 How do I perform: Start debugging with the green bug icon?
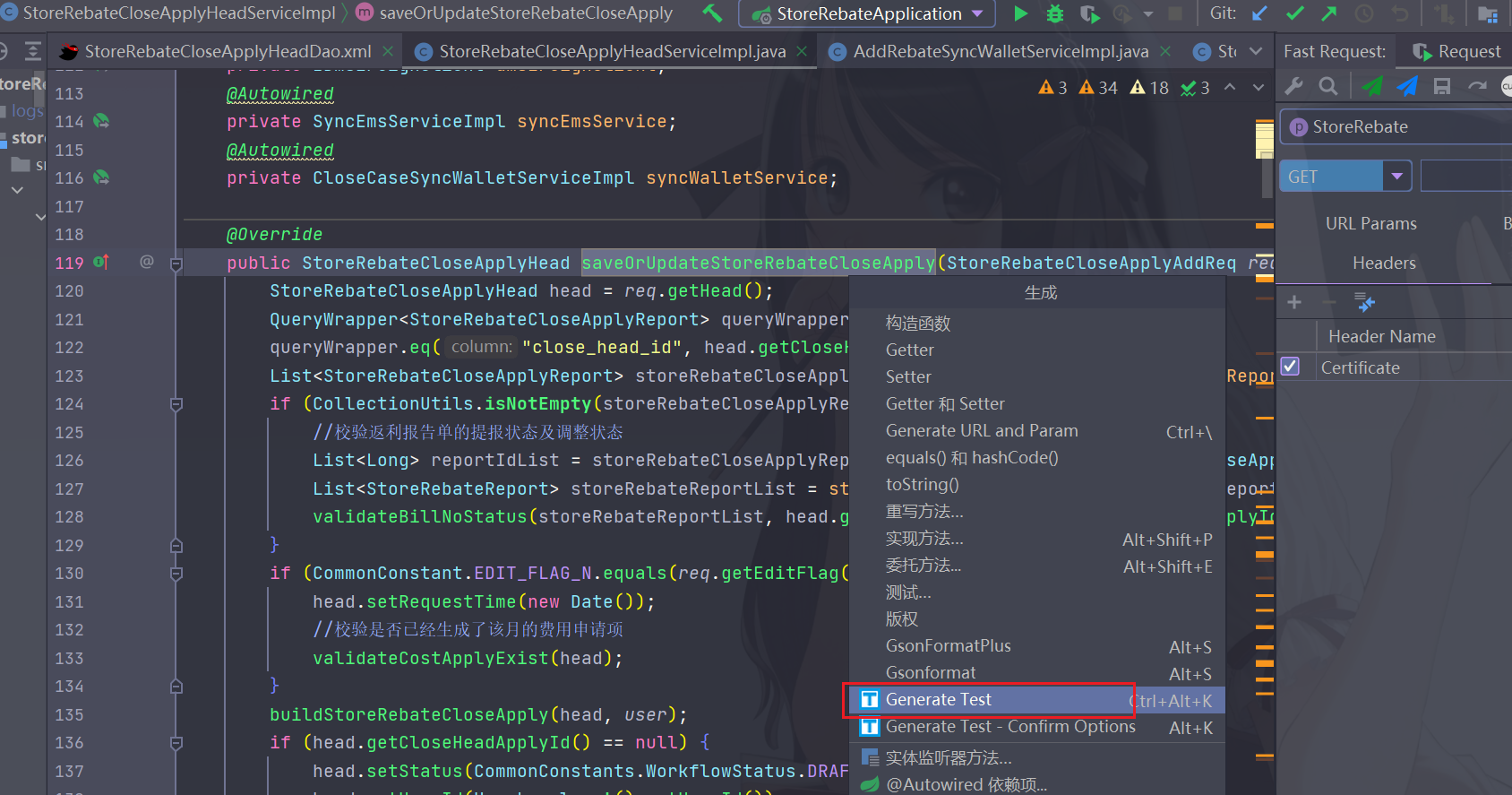click(x=1055, y=13)
